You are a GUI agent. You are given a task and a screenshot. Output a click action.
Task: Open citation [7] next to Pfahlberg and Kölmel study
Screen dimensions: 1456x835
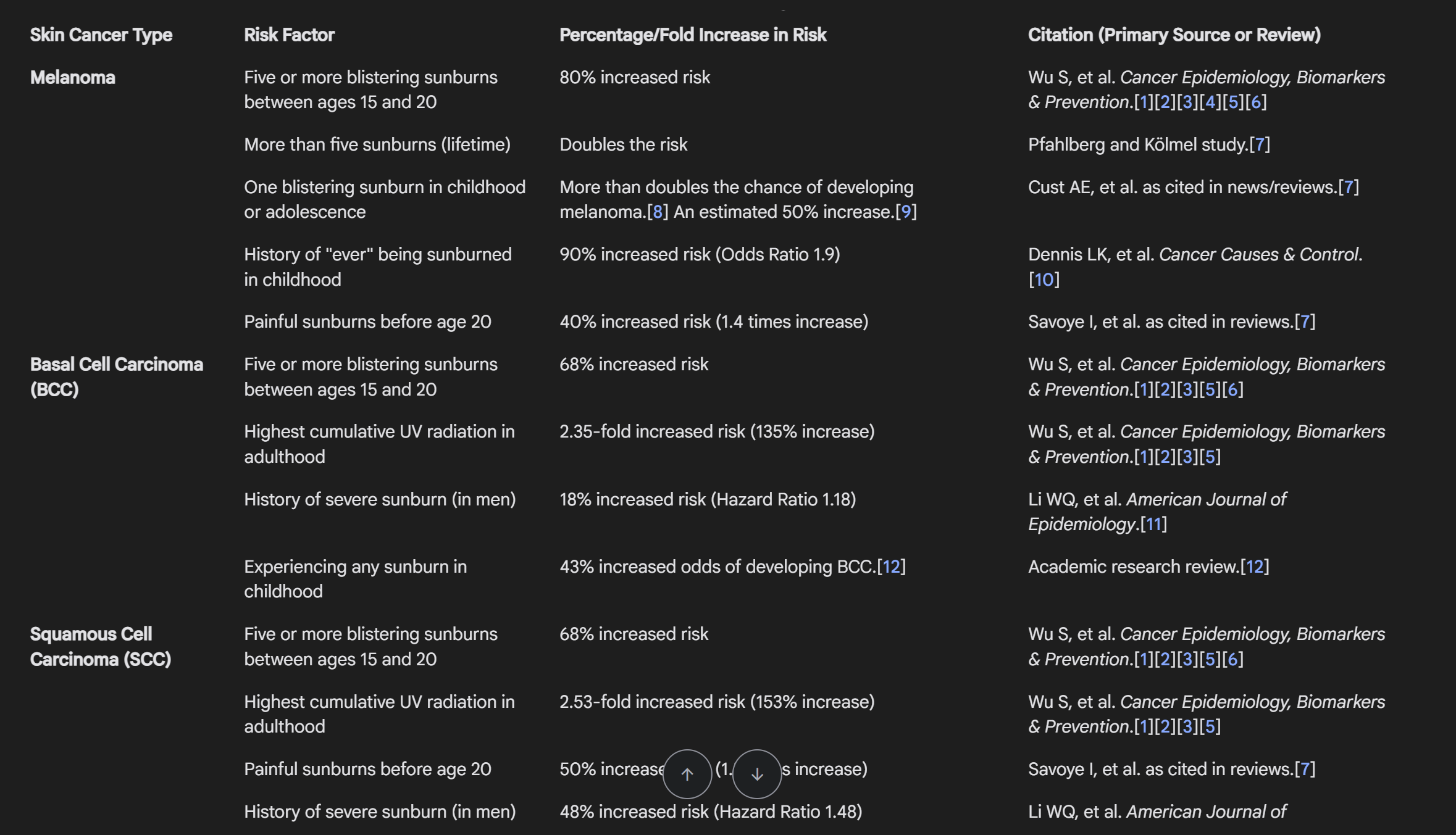1260,144
